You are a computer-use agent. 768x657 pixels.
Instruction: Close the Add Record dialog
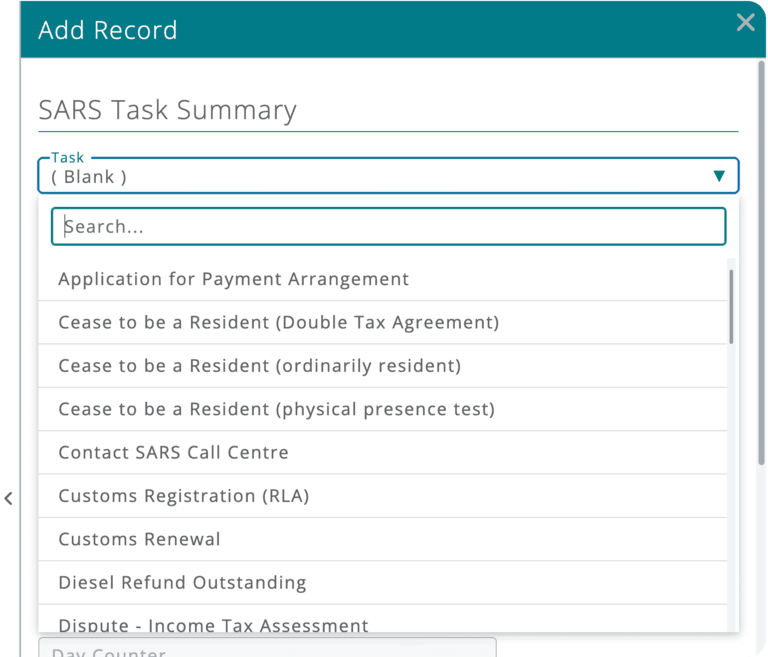(x=745, y=23)
